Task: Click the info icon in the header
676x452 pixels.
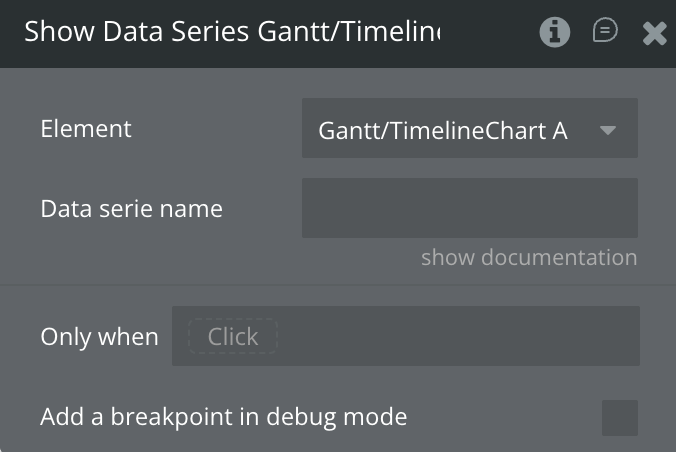Action: 555,33
